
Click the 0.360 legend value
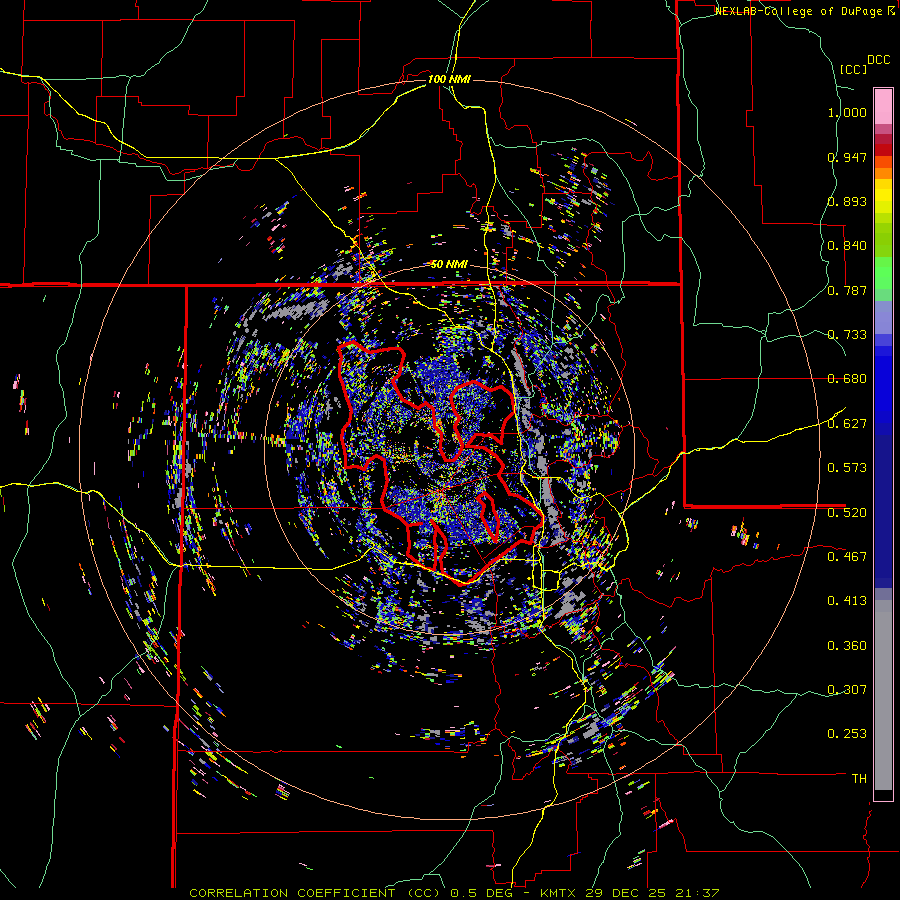[847, 646]
